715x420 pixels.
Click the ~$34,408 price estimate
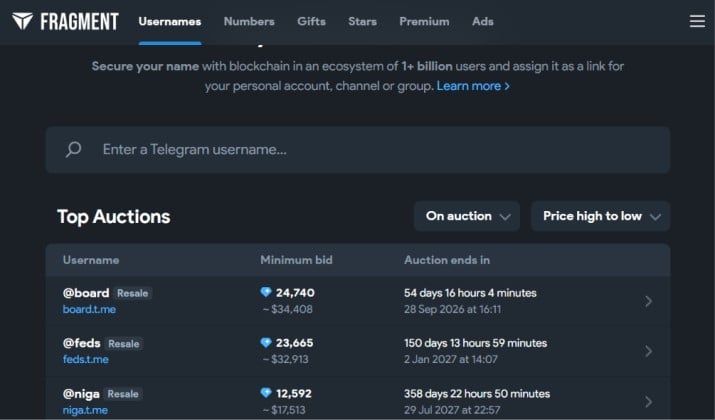pos(288,309)
